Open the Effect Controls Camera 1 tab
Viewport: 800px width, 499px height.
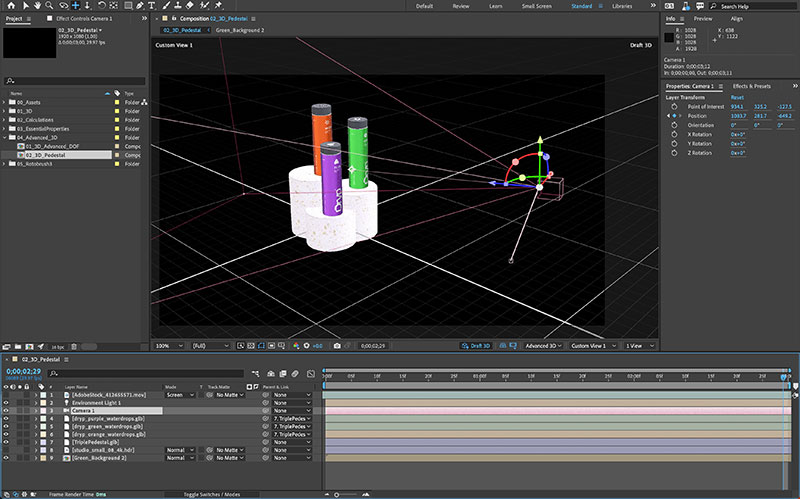pyautogui.click(x=84, y=18)
